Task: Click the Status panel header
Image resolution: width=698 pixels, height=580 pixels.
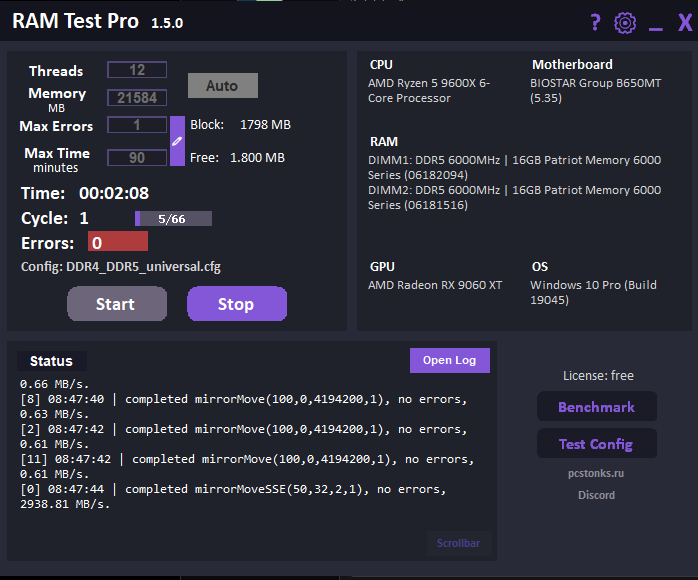Action: click(x=52, y=361)
